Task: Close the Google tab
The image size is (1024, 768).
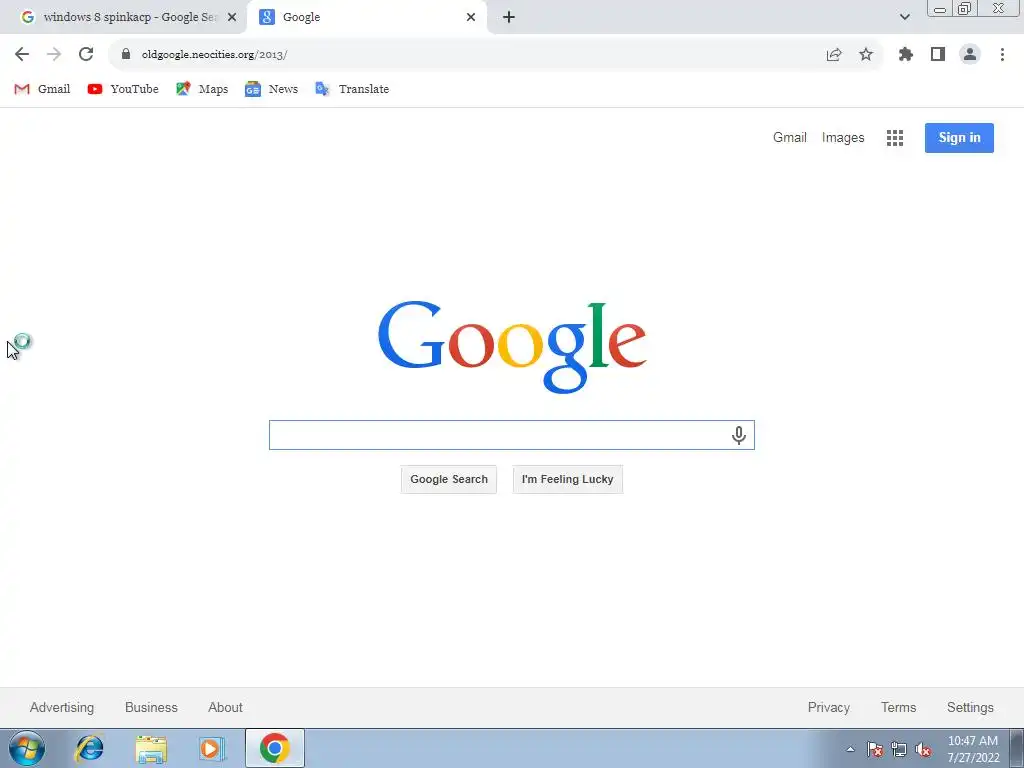Action: click(471, 17)
